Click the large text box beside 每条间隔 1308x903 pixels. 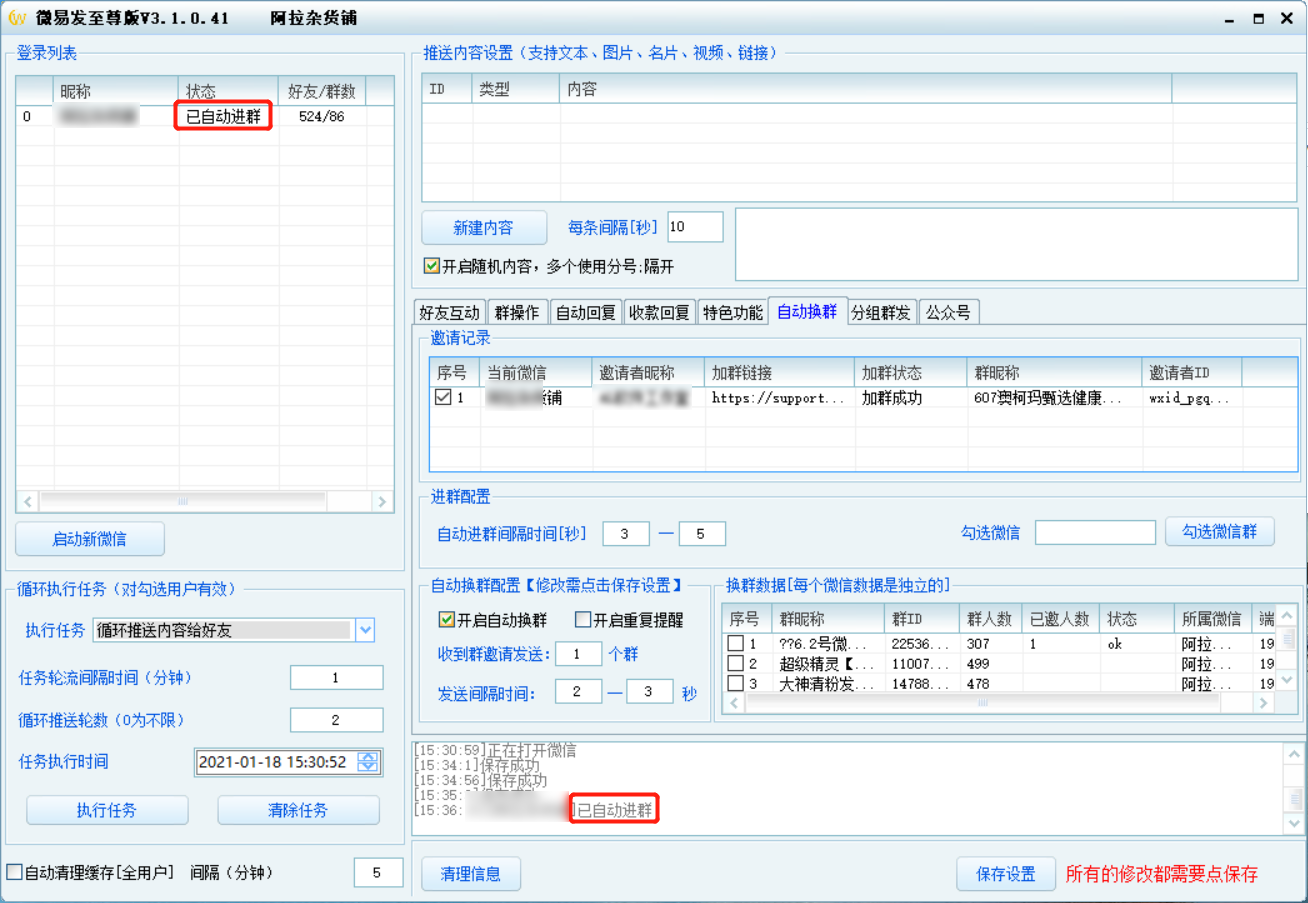[1017, 244]
